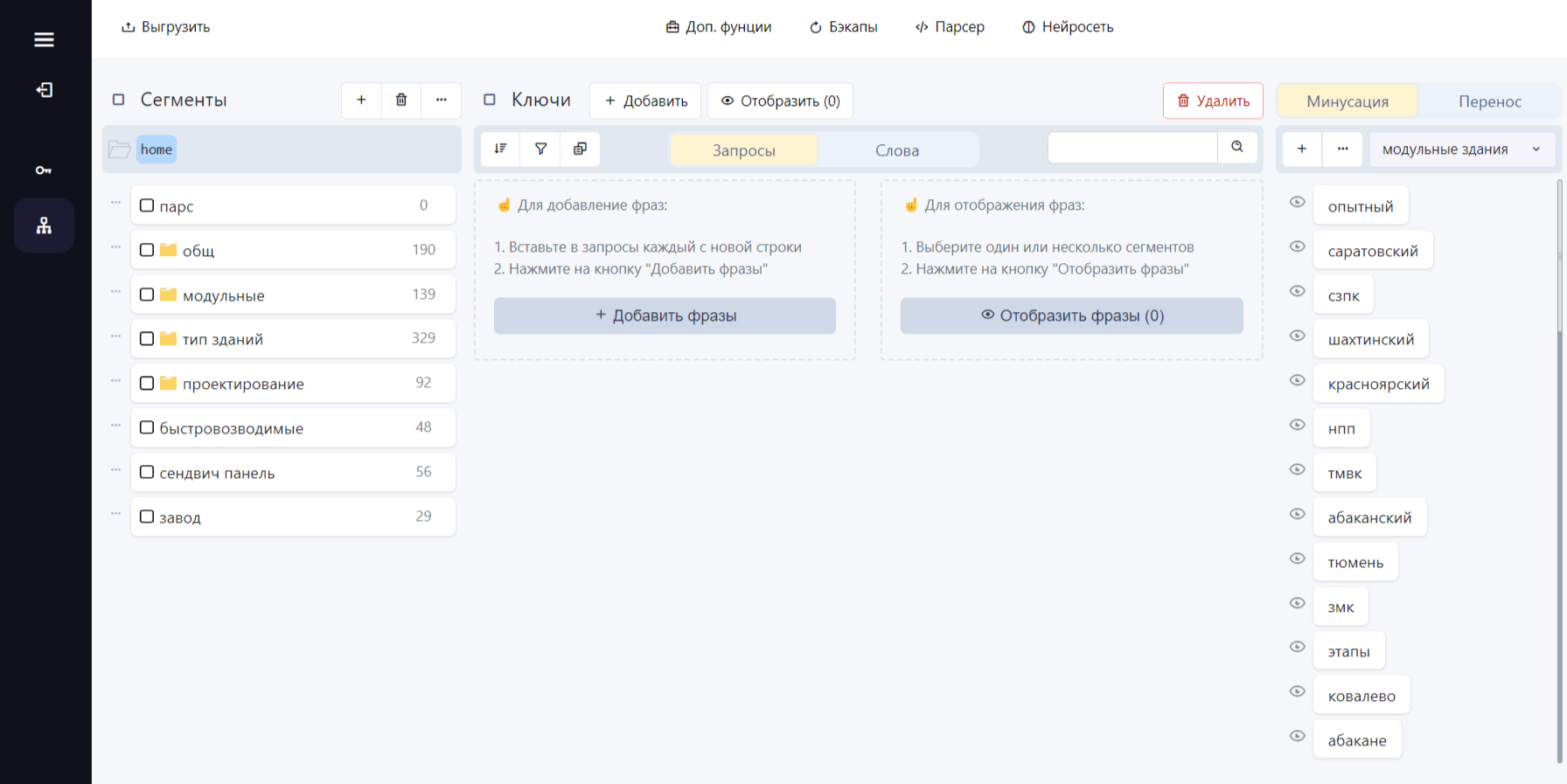Open the key icon in sidebar
This screenshot has height=784, width=1567.
coord(44,170)
